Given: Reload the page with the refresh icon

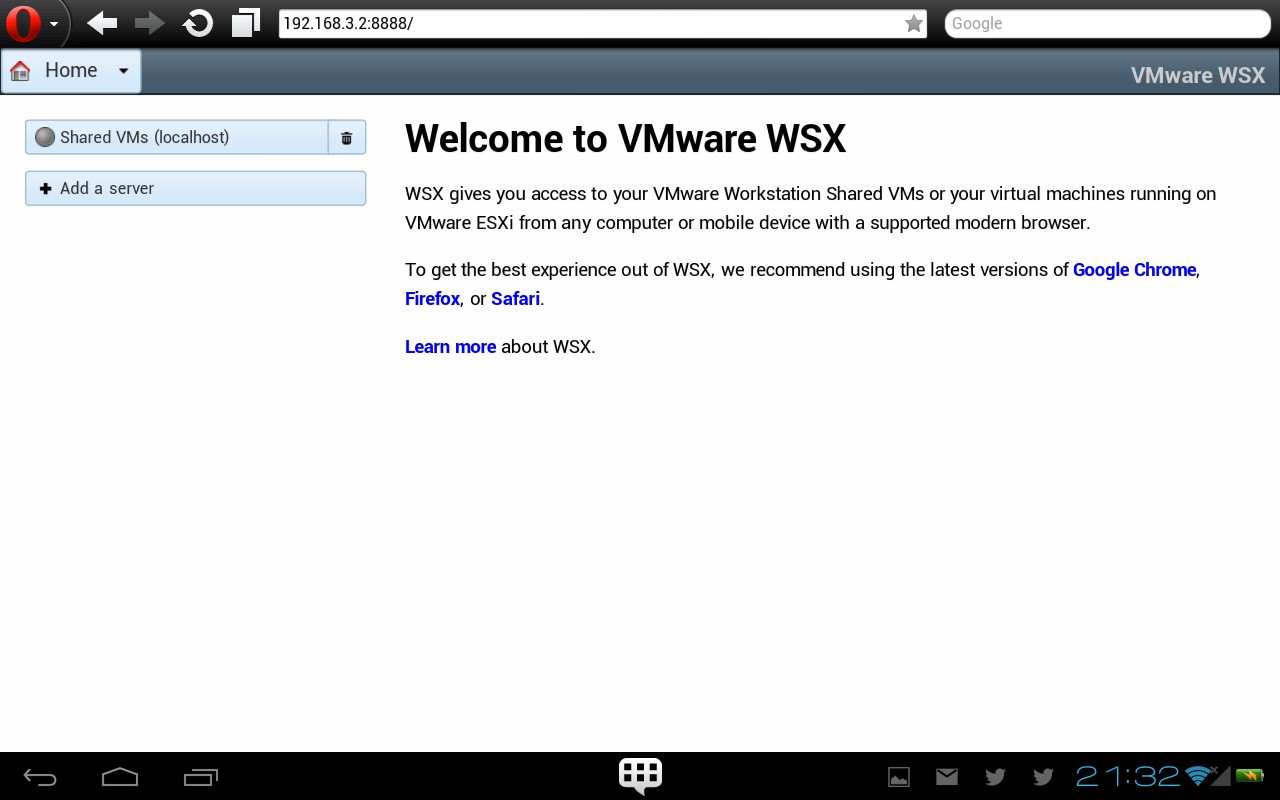Looking at the screenshot, I should pos(198,23).
